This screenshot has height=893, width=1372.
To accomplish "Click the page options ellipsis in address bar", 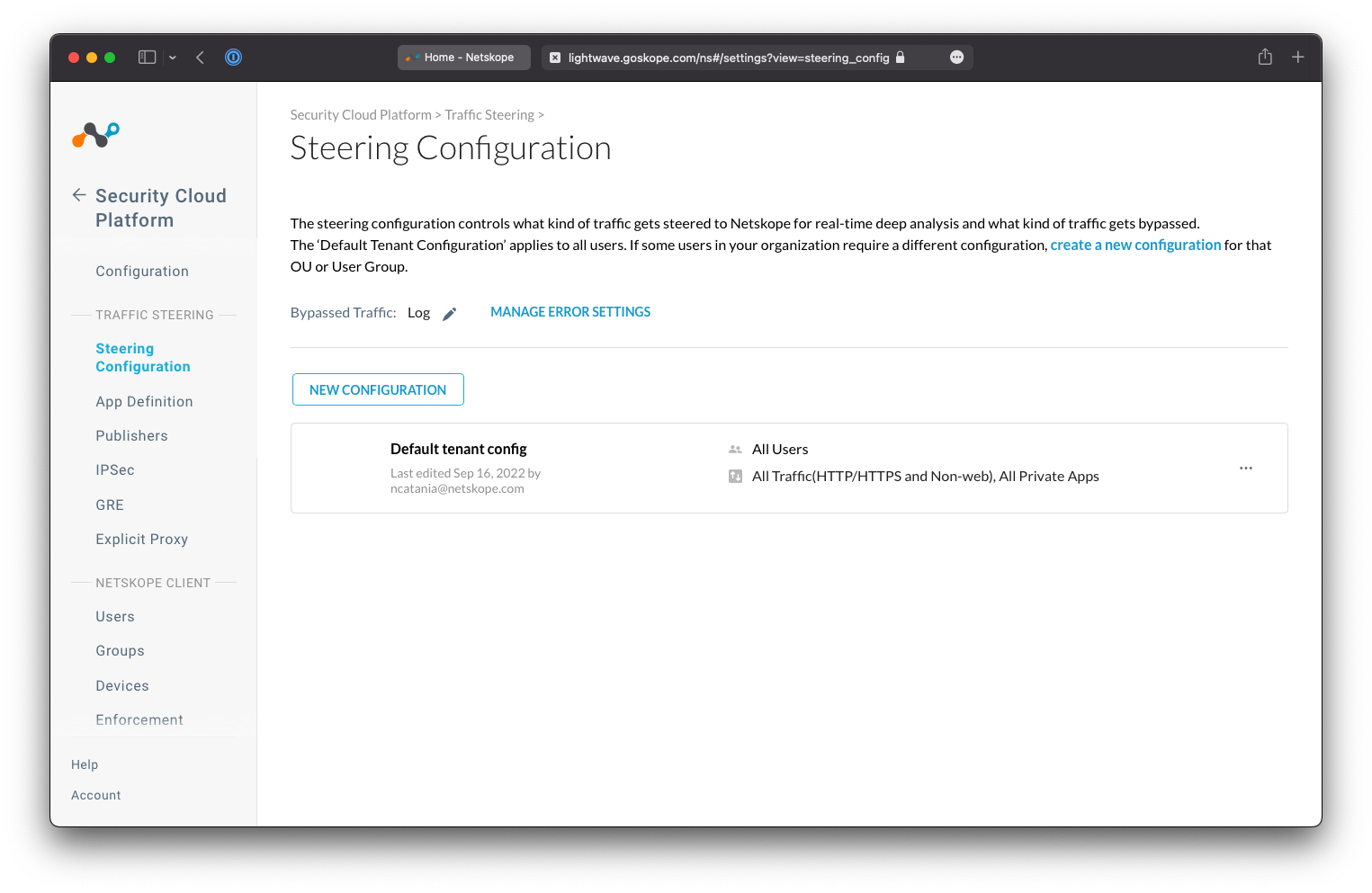I will tap(956, 58).
